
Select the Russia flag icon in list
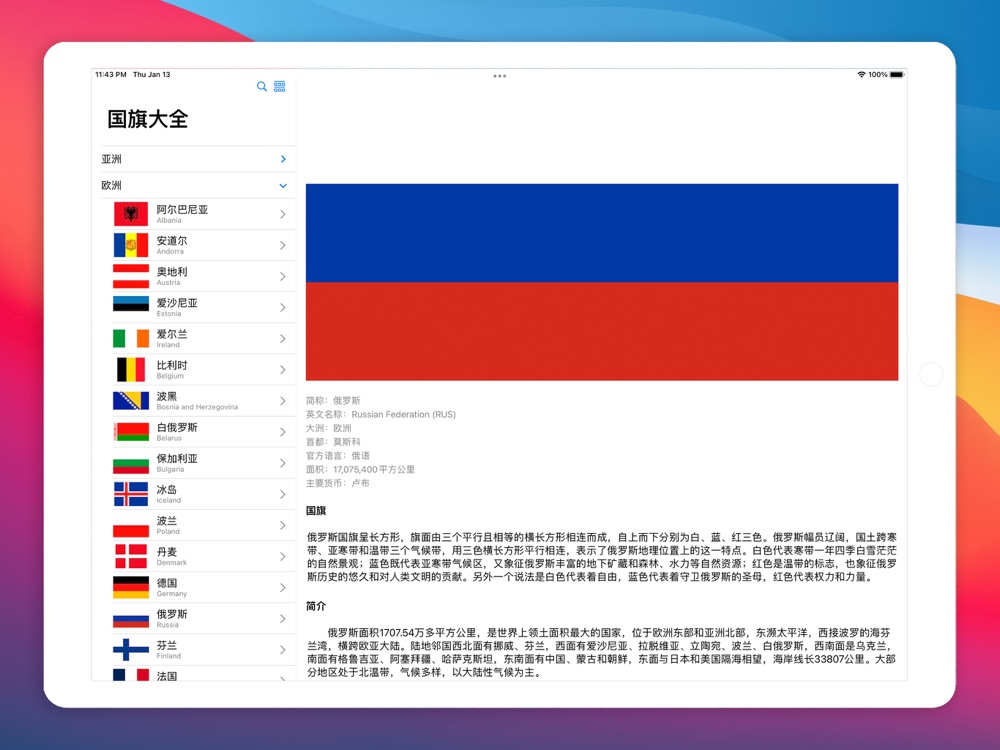coord(131,621)
